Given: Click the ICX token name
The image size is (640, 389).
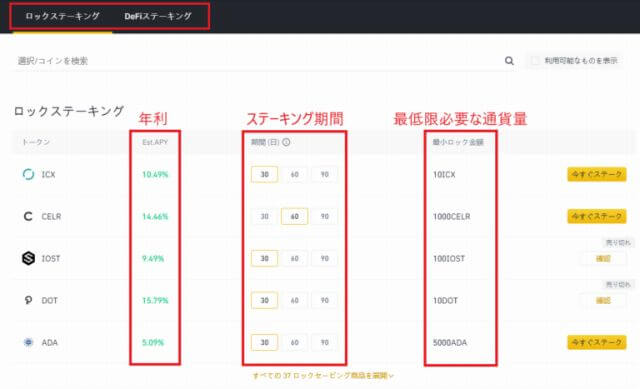Looking at the screenshot, I should point(48,174).
